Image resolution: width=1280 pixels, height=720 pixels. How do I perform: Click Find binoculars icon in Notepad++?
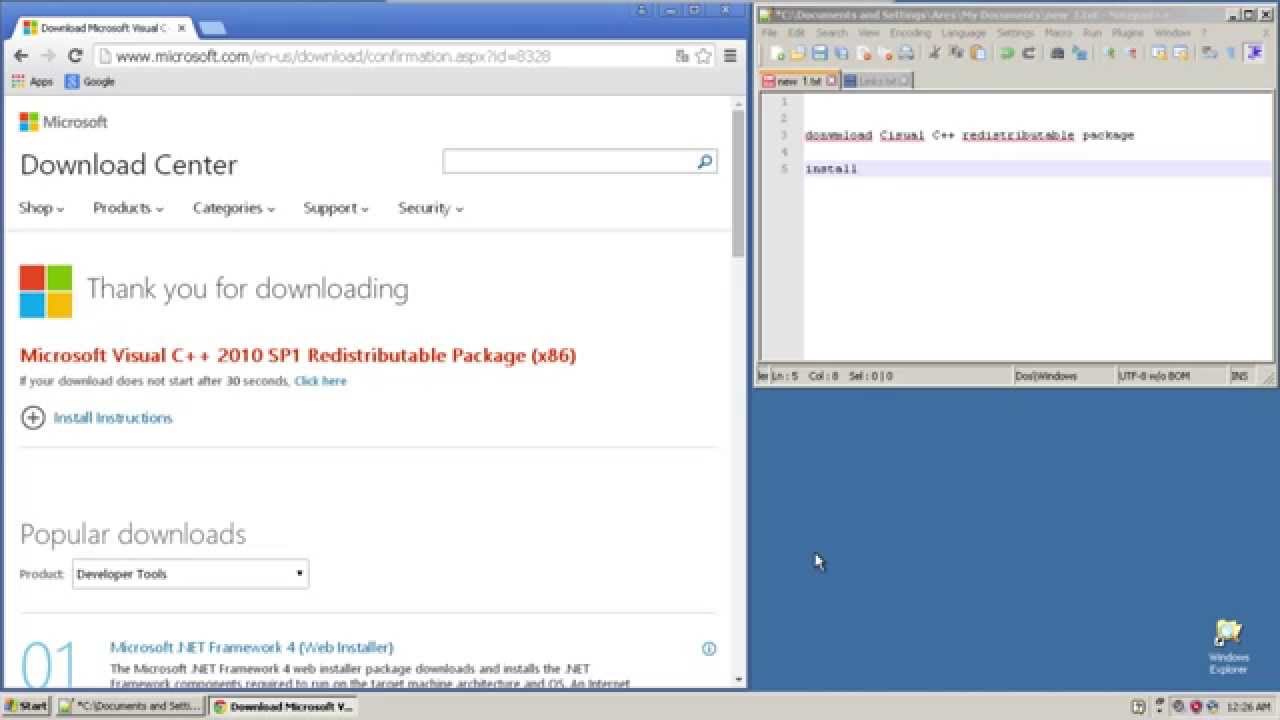[x=1057, y=53]
